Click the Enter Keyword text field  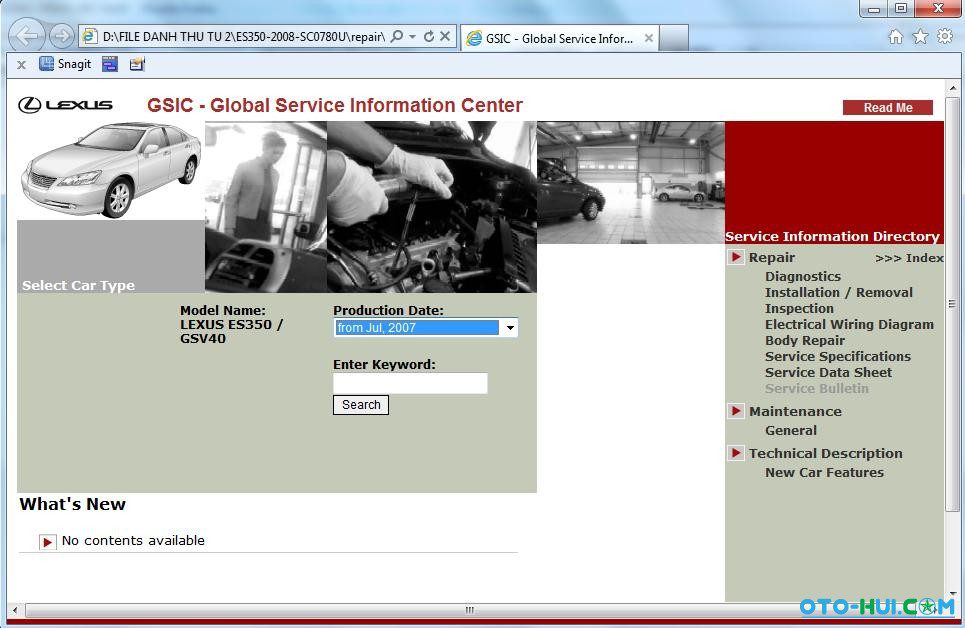[410, 383]
